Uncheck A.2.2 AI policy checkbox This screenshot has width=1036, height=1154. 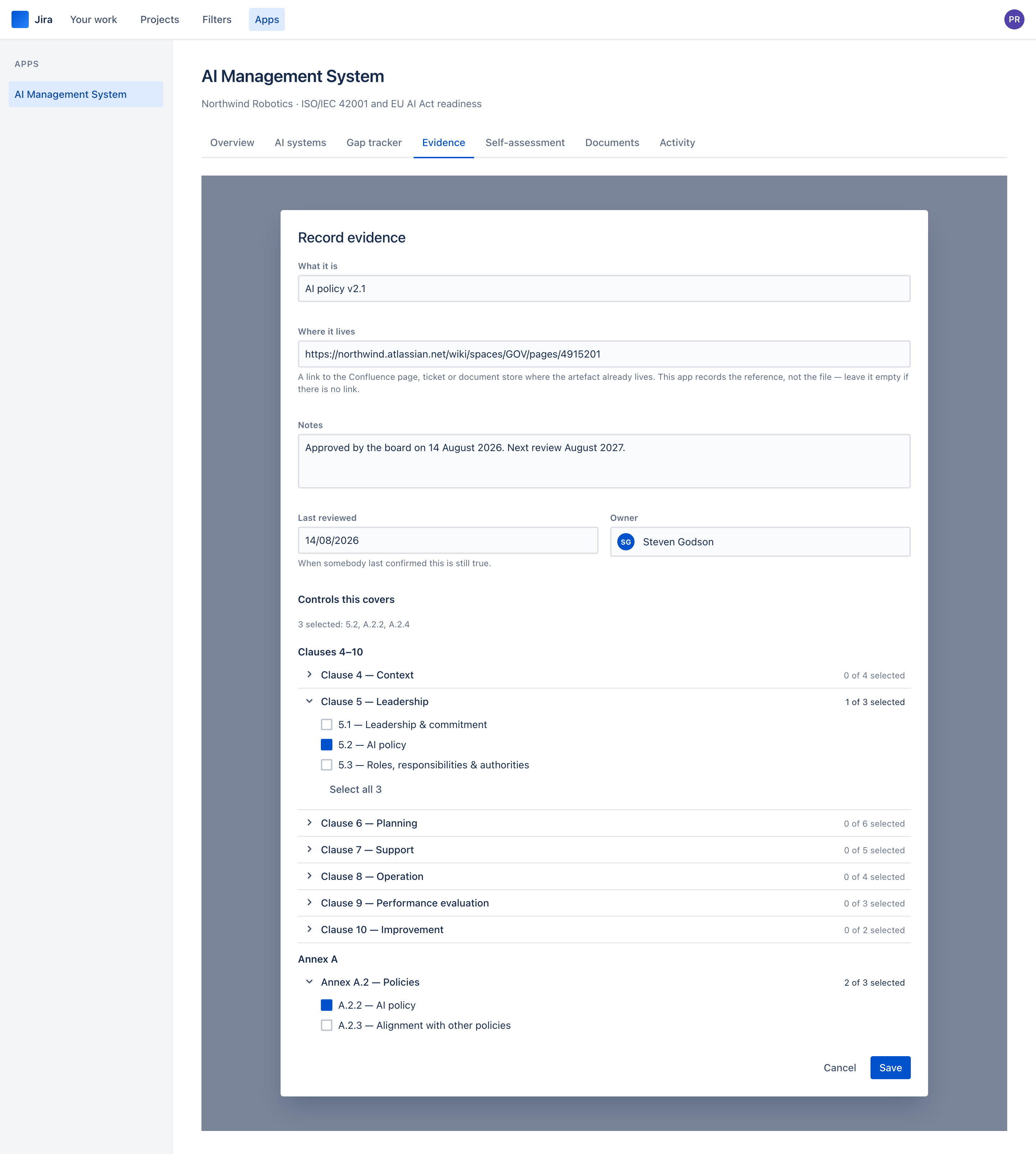326,1005
